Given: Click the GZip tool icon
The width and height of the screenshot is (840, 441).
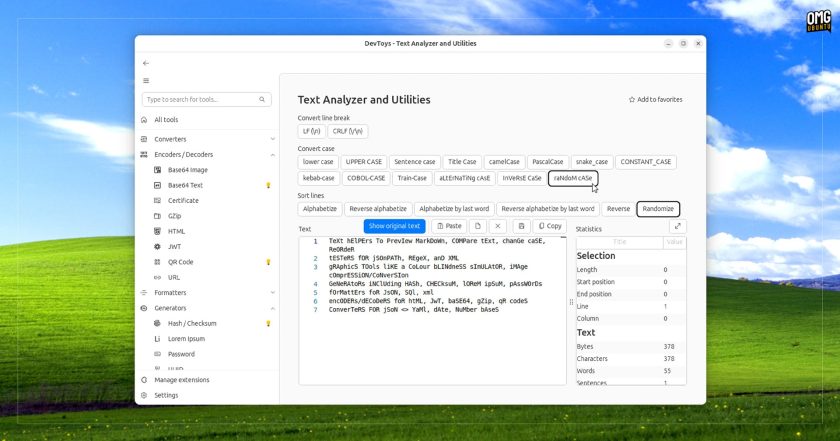Looking at the screenshot, I should 158,216.
